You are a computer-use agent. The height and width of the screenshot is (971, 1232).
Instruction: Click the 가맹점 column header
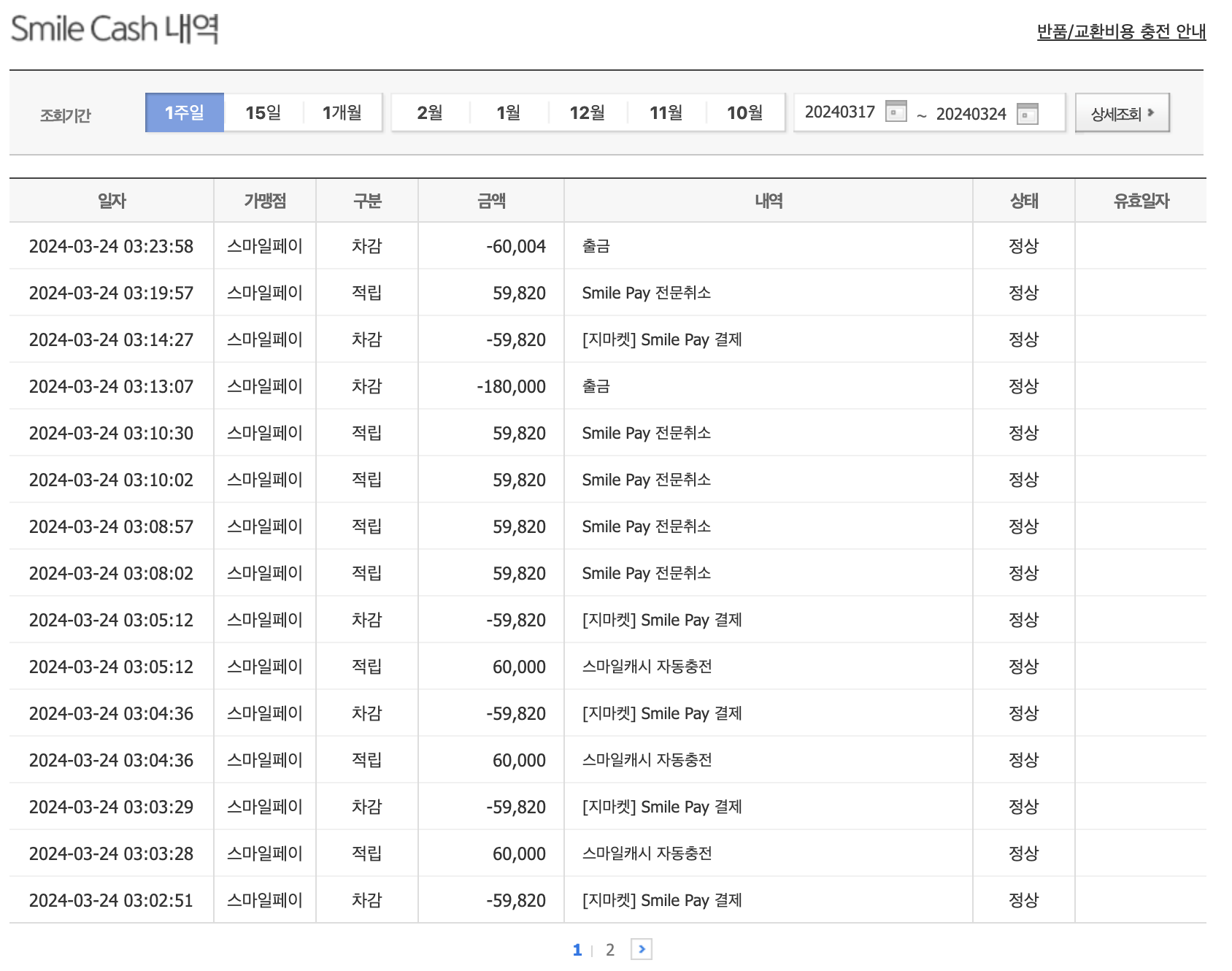pyautogui.click(x=265, y=201)
